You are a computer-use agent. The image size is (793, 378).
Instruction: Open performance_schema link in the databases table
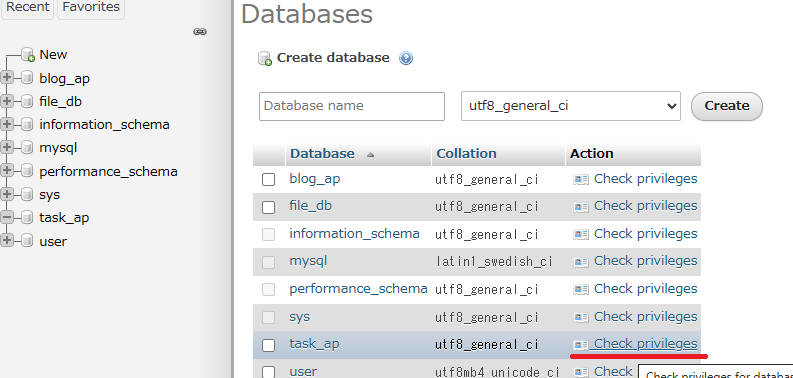point(358,289)
